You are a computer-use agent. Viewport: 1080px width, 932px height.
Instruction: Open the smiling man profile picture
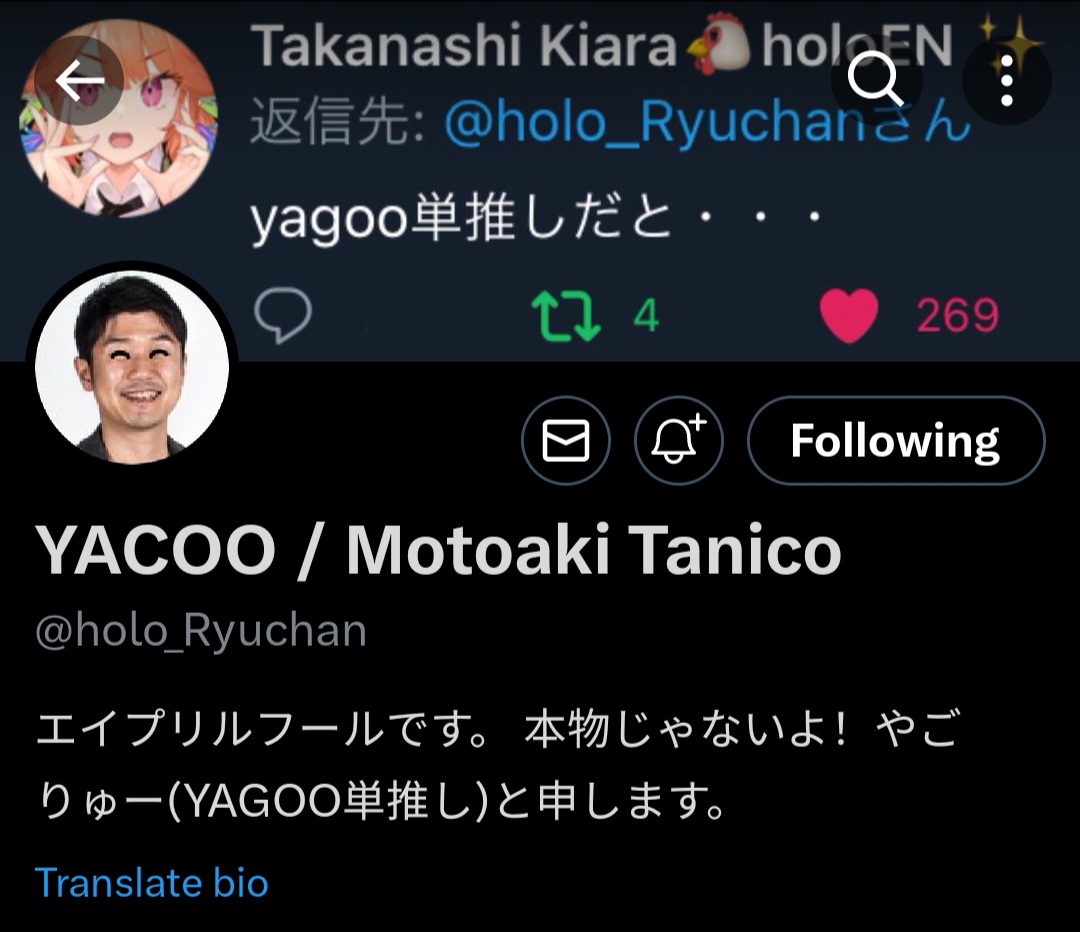pyautogui.click(x=132, y=366)
